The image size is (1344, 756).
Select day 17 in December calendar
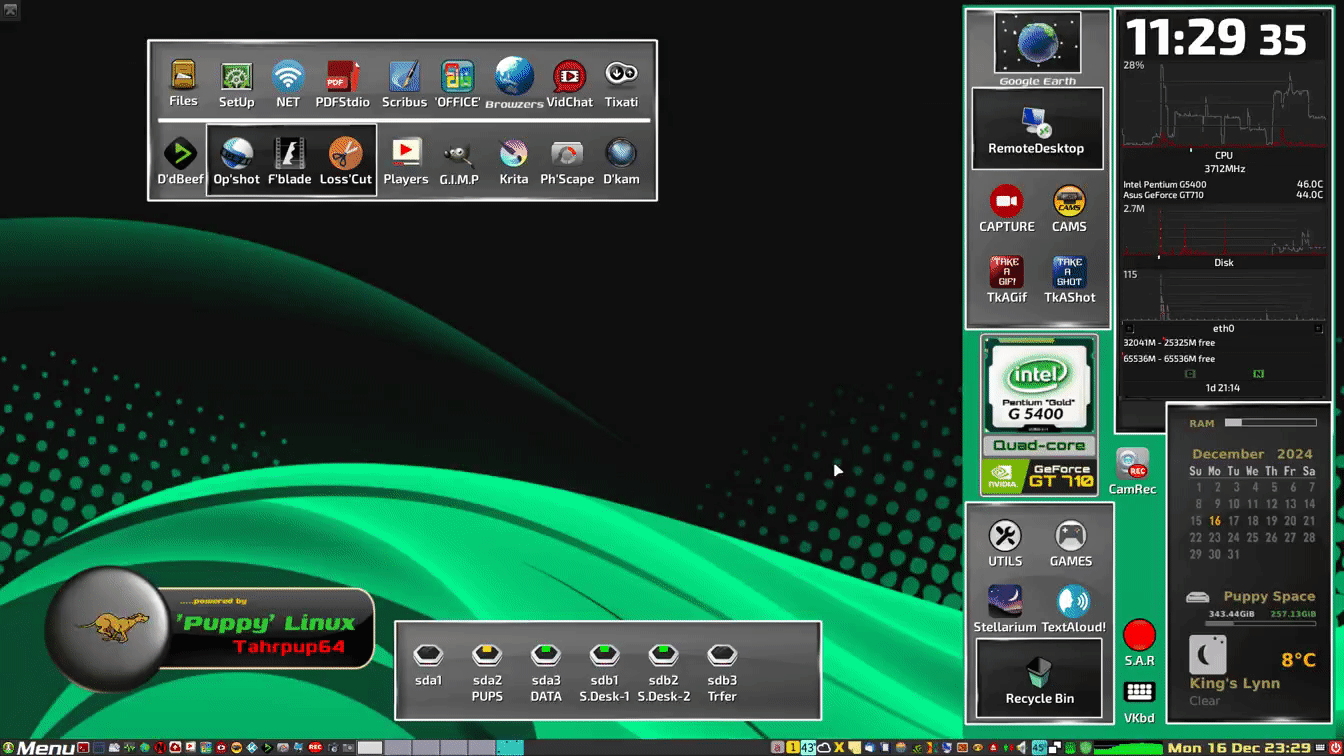[1234, 520]
